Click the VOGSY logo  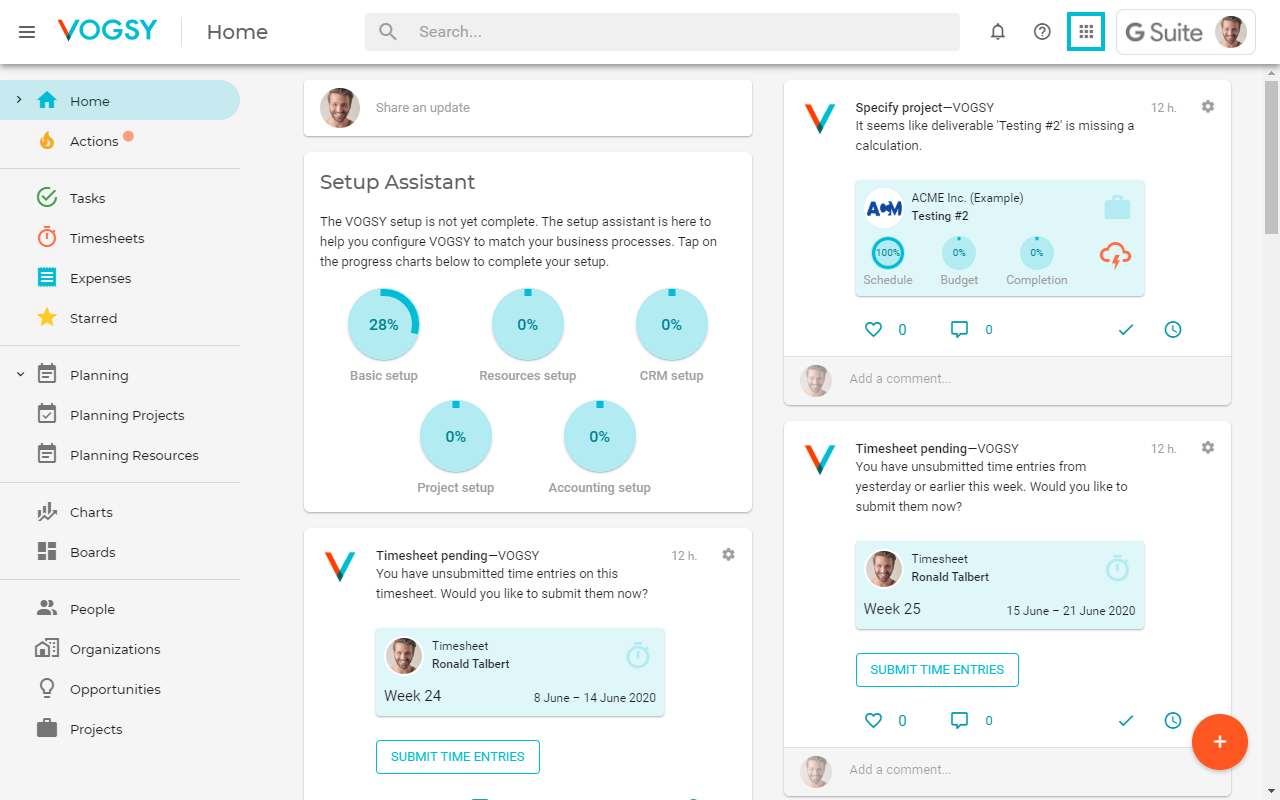pyautogui.click(x=107, y=31)
